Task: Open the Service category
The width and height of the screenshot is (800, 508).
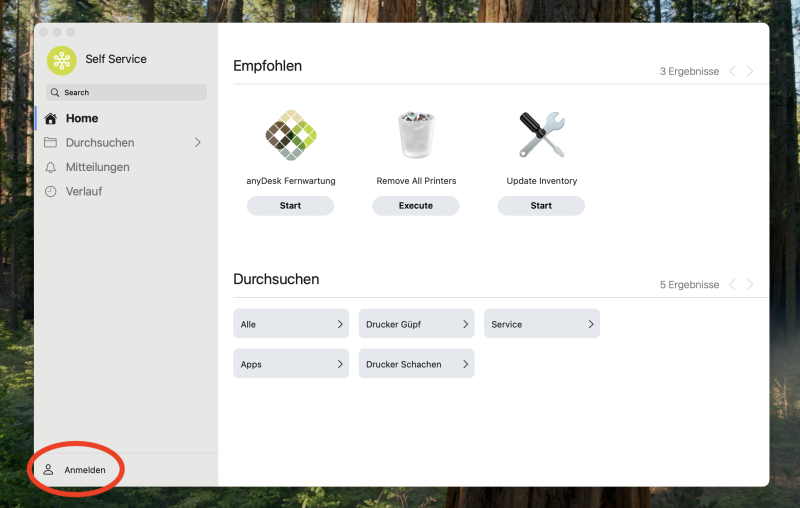Action: point(541,324)
